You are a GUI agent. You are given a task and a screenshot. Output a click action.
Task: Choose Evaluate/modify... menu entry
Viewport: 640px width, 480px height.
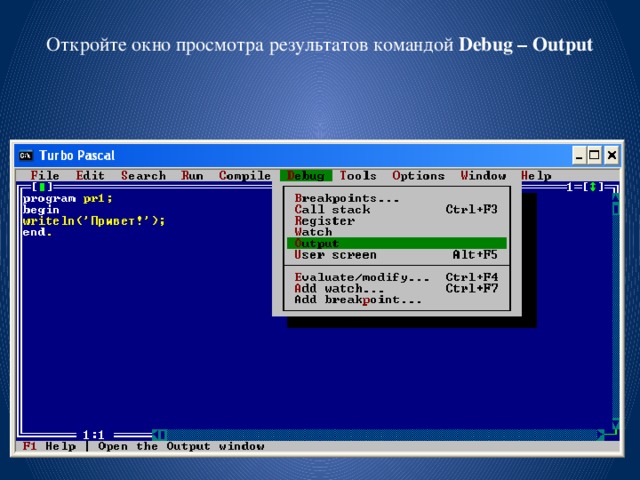396,278
